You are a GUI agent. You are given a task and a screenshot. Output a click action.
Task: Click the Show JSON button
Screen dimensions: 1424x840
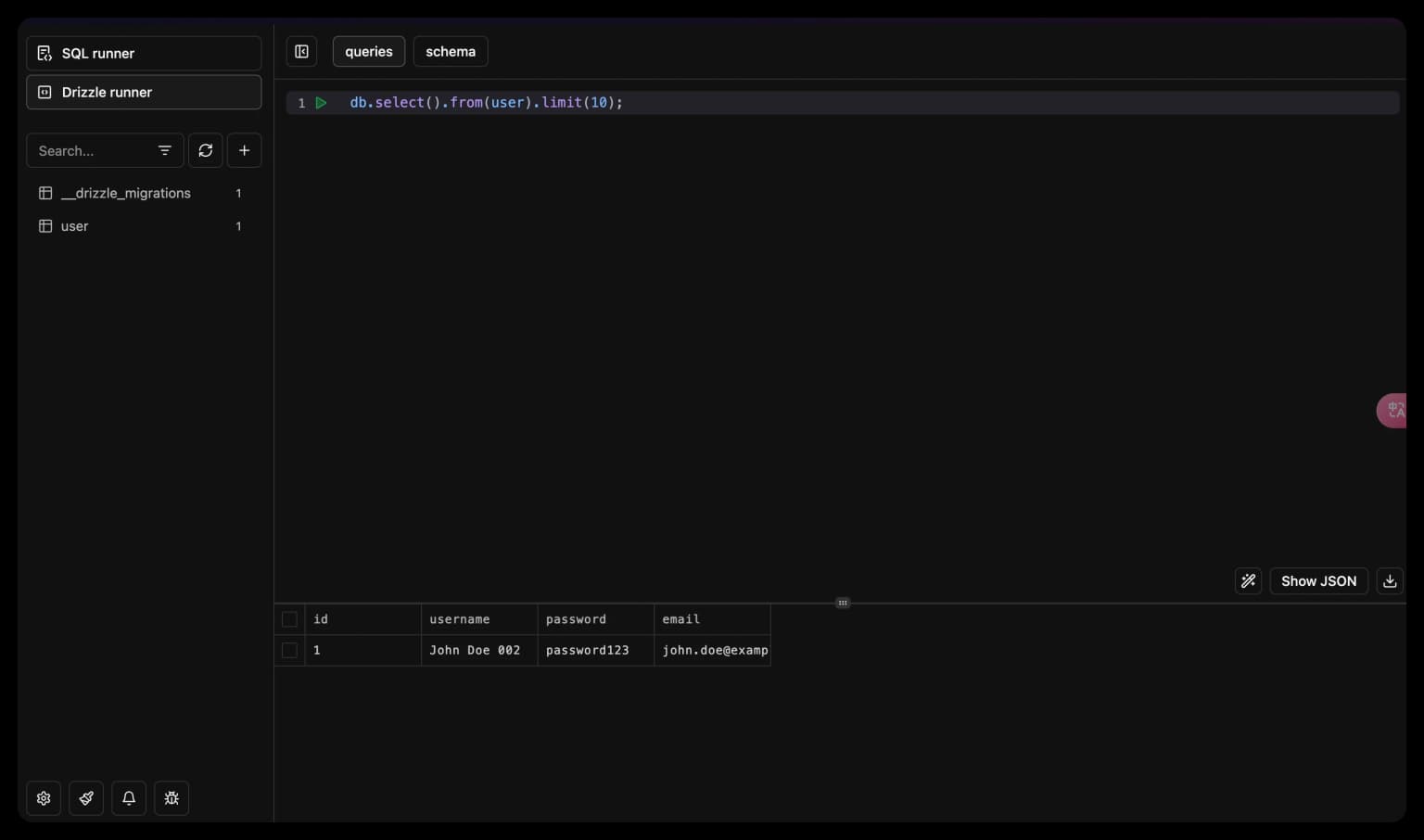point(1317,581)
